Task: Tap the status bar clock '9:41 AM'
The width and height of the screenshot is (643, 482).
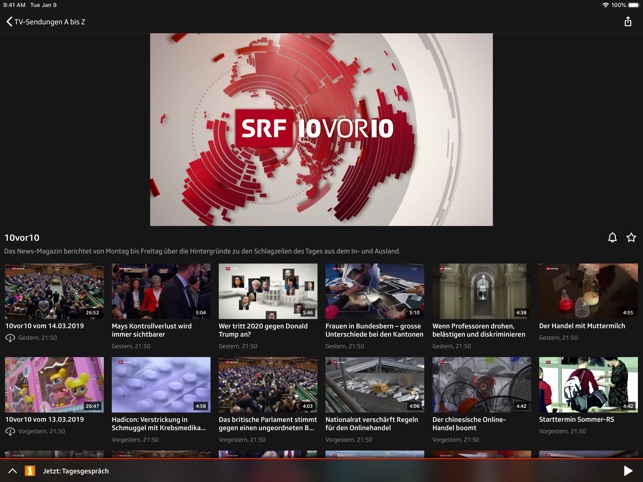Action: (14, 5)
